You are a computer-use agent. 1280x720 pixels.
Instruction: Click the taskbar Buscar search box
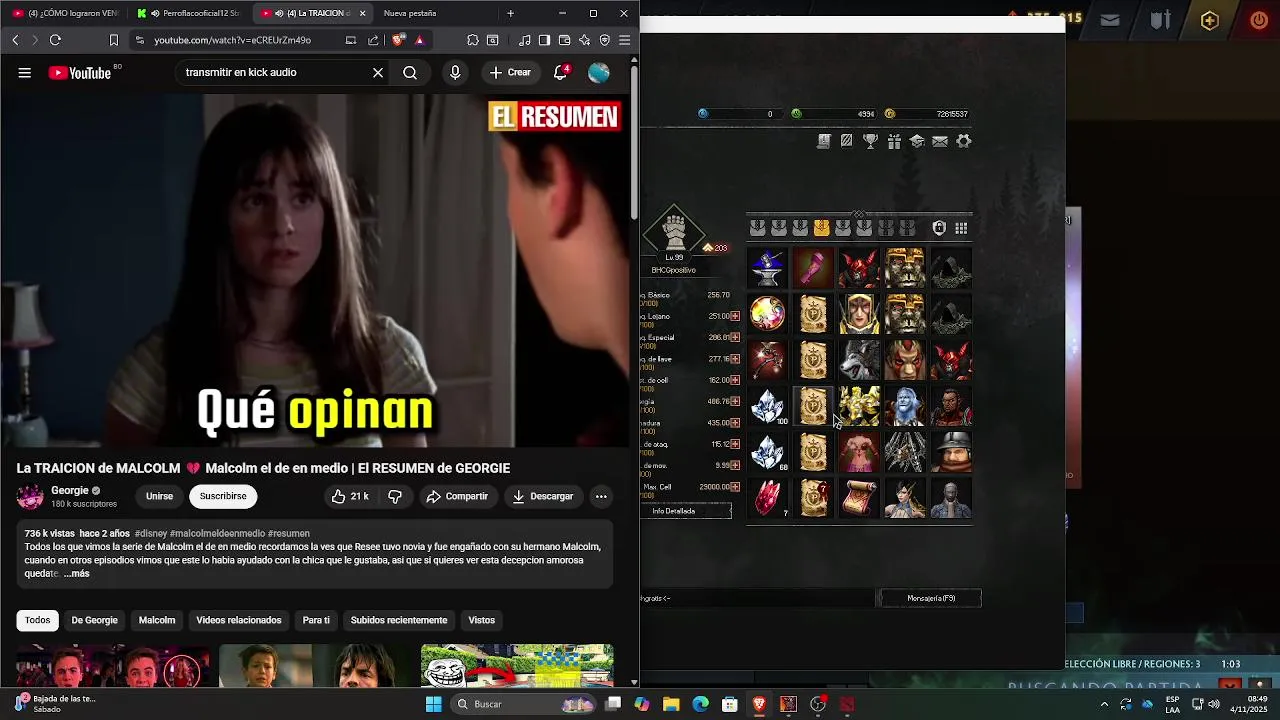tap(525, 704)
